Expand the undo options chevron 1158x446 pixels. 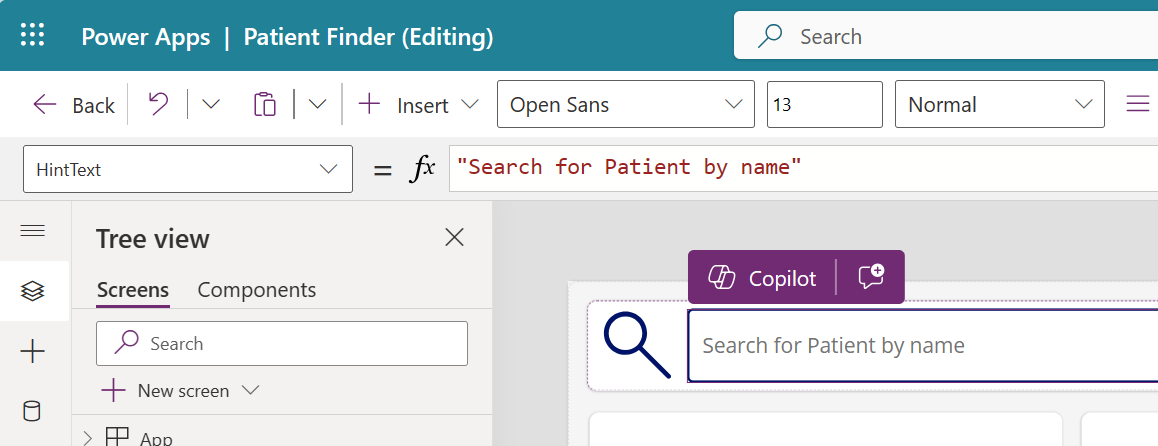click(x=211, y=104)
